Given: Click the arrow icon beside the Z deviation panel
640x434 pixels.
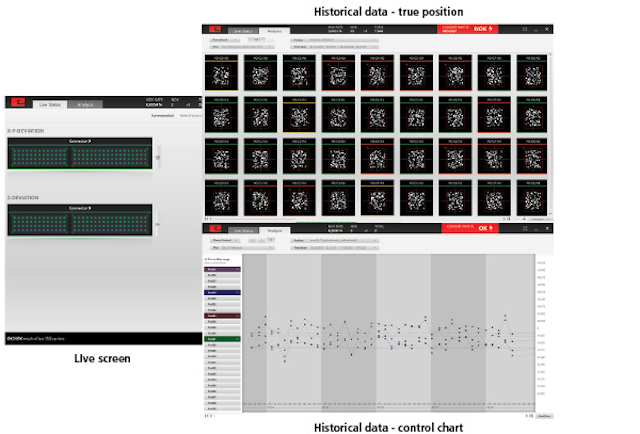Looking at the screenshot, I should 158,224.
